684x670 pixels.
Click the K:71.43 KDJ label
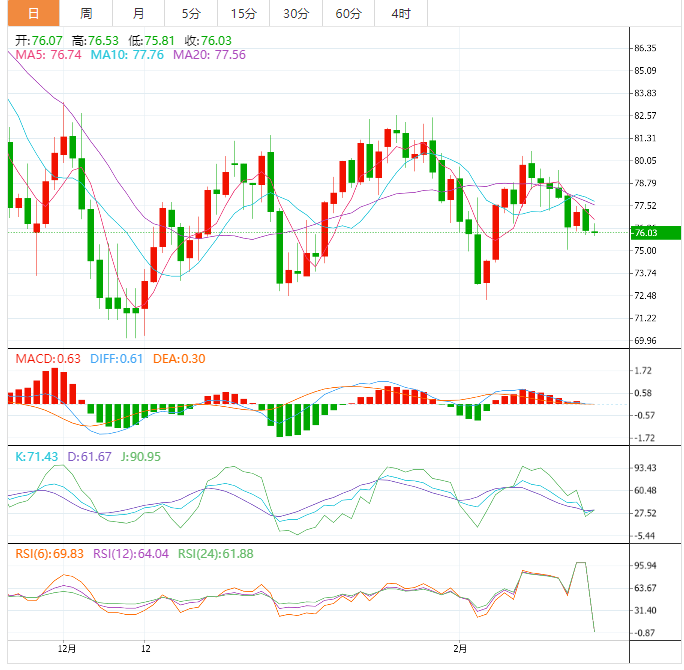(33, 456)
